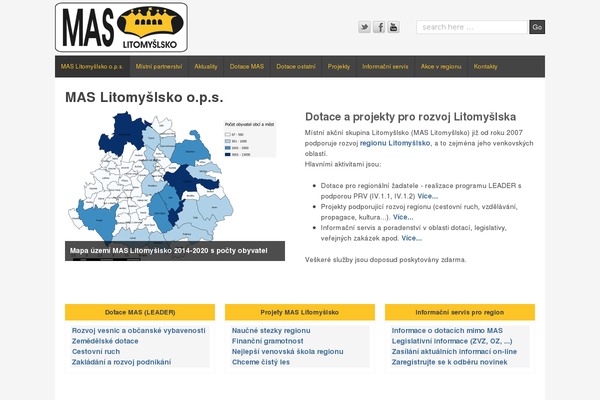Click the text 'Veškeré služby jsou doposud poskytovány zdarma.'
Image resolution: width=600 pixels, height=400 pixels.
point(386,260)
